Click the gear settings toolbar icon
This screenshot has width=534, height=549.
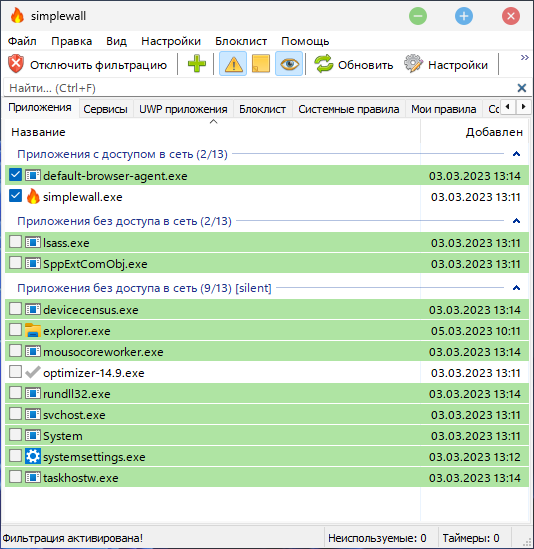[x=413, y=64]
